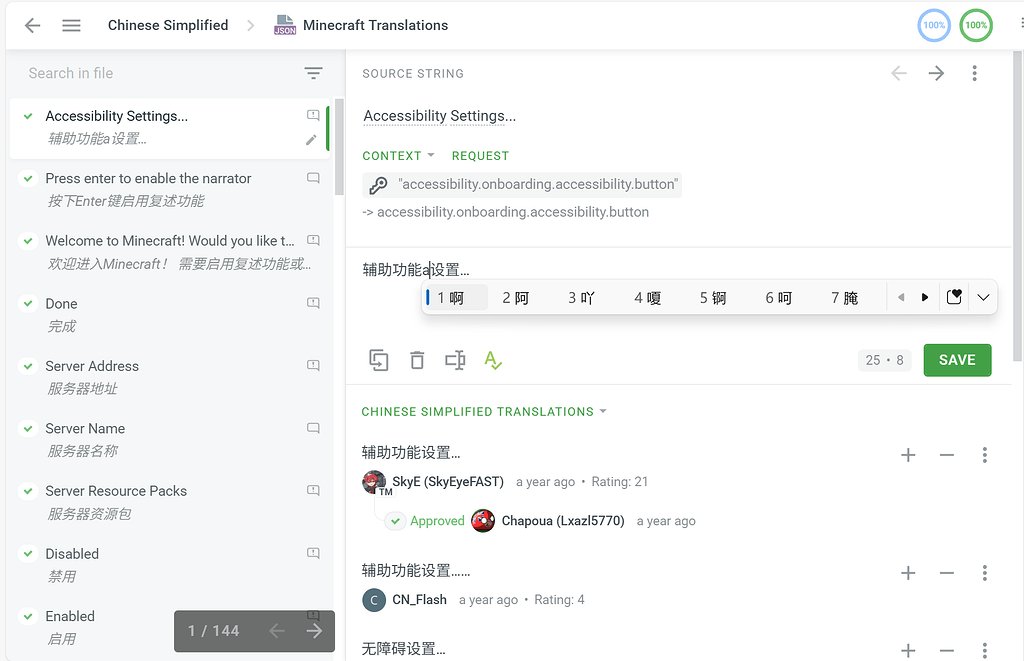Select Server Resource Packs string
The height and width of the screenshot is (661, 1024).
pyautogui.click(x=116, y=491)
